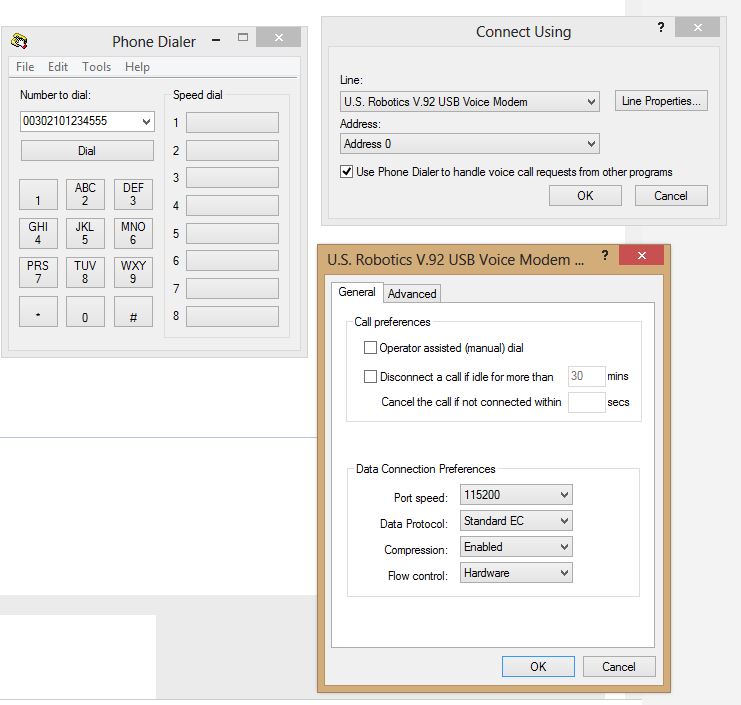The height and width of the screenshot is (705, 741).
Task: Click speed dial slot 3
Action: (232, 178)
